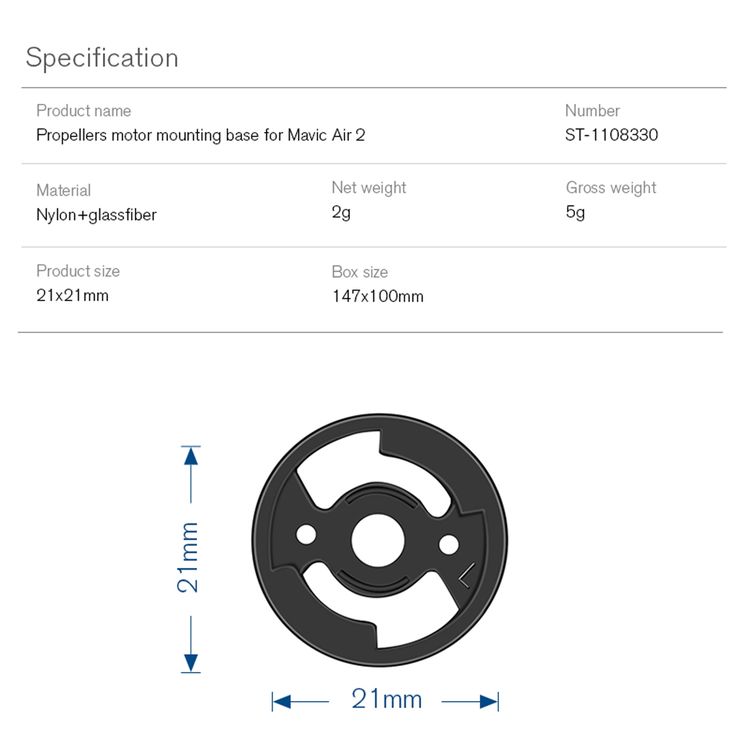750x750 pixels.
Task: Click the 21x21mm product size value
Action: point(73,295)
